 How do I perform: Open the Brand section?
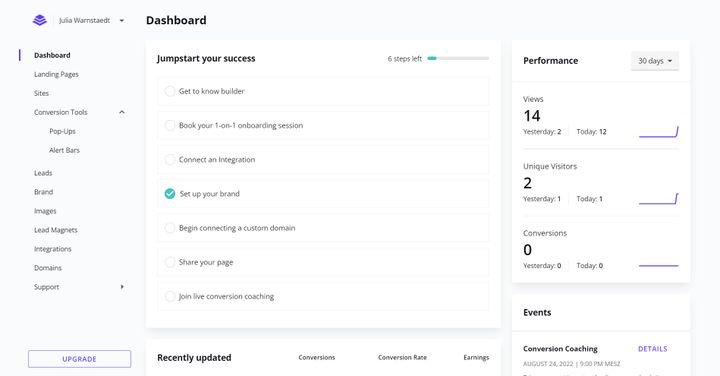click(44, 192)
